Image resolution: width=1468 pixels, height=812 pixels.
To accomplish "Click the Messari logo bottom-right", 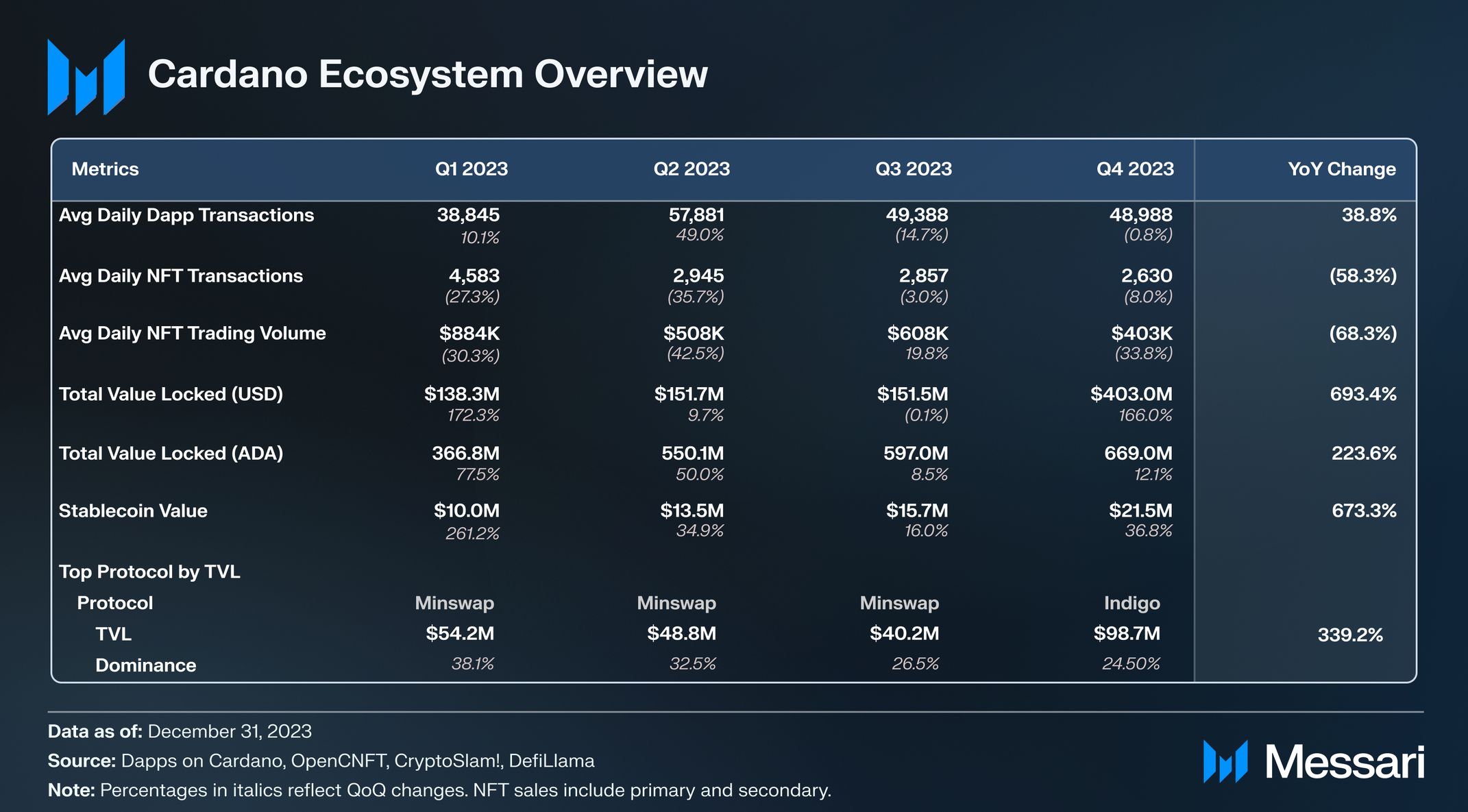I will pos(1313,761).
